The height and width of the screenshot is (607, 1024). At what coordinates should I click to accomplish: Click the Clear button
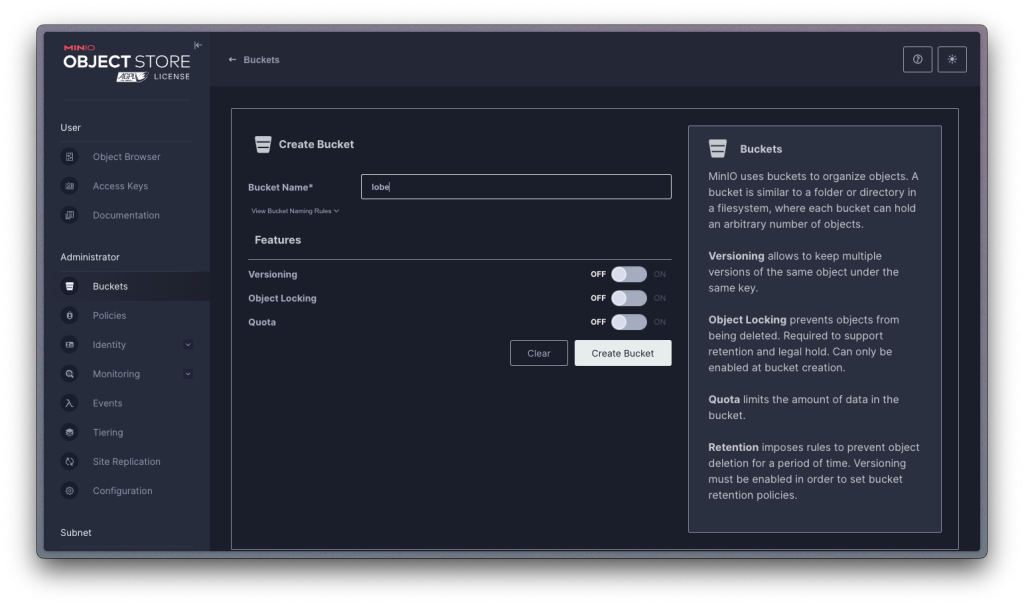pyautogui.click(x=539, y=353)
